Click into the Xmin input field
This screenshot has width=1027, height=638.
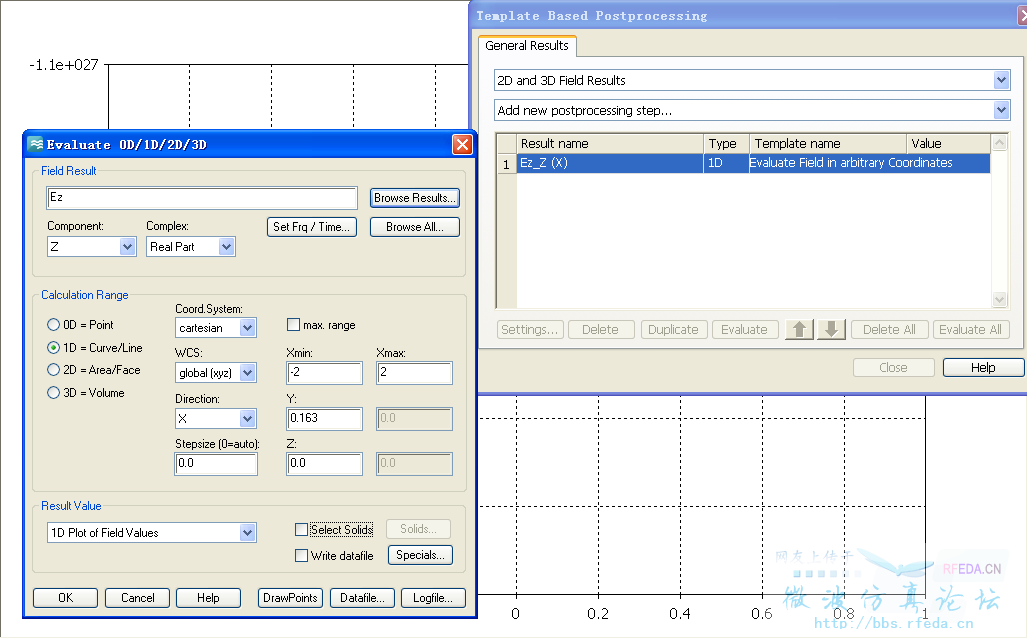click(324, 373)
